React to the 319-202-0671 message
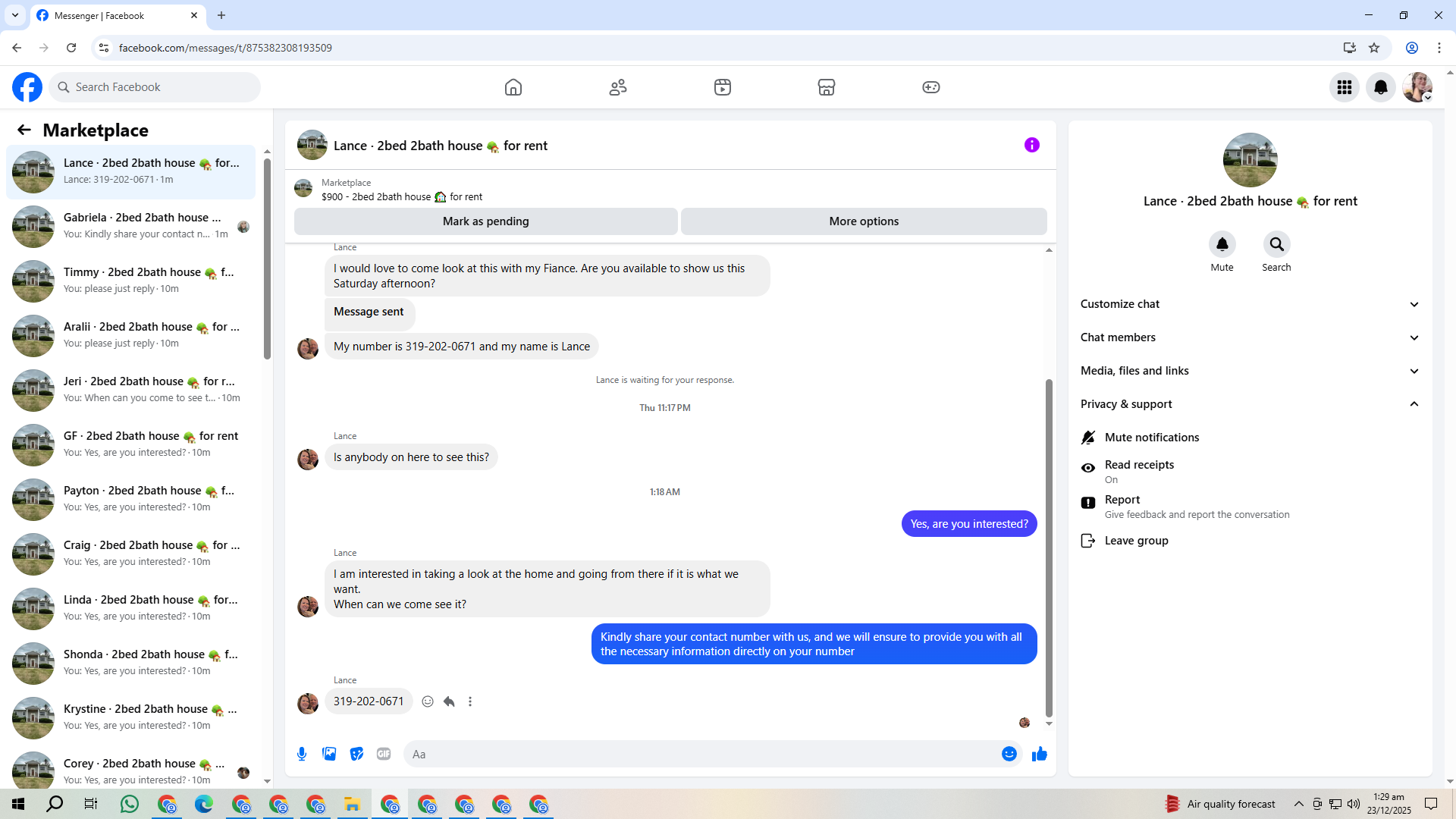The image size is (1456, 819). tap(428, 701)
